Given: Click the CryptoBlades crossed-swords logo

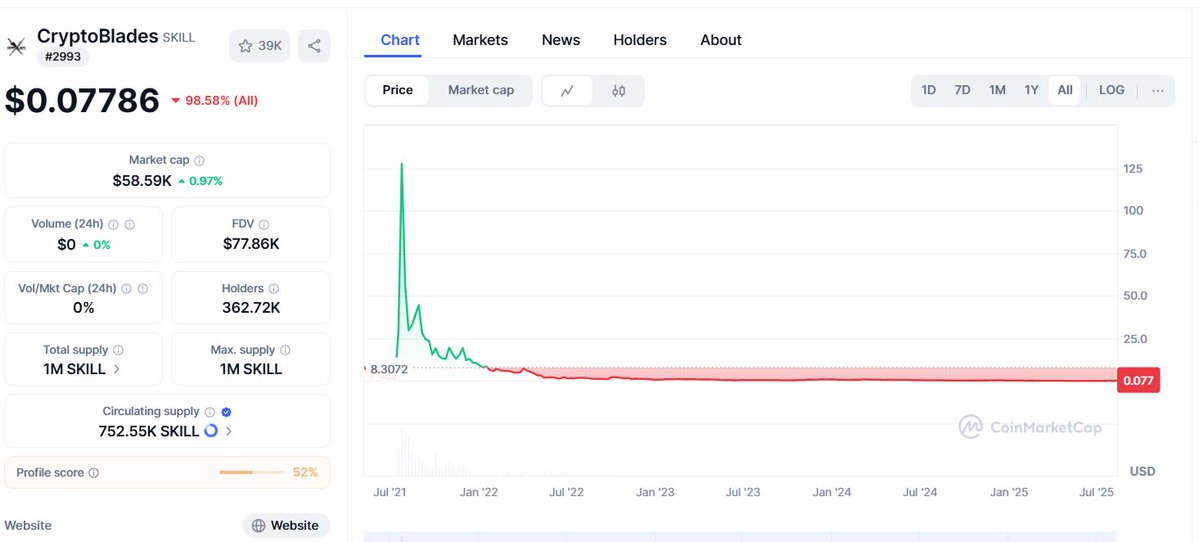Looking at the screenshot, I should pos(16,47).
